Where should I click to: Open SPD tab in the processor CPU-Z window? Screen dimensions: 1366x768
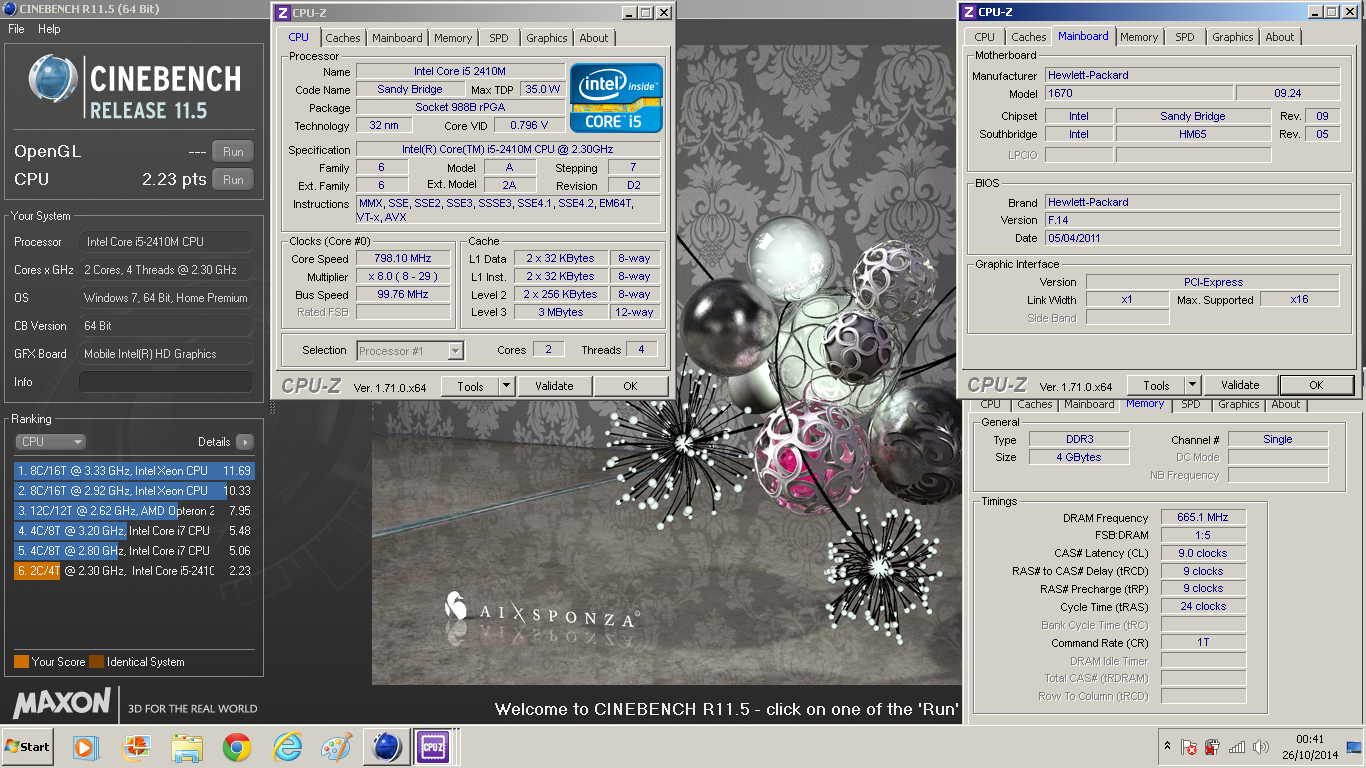499,38
